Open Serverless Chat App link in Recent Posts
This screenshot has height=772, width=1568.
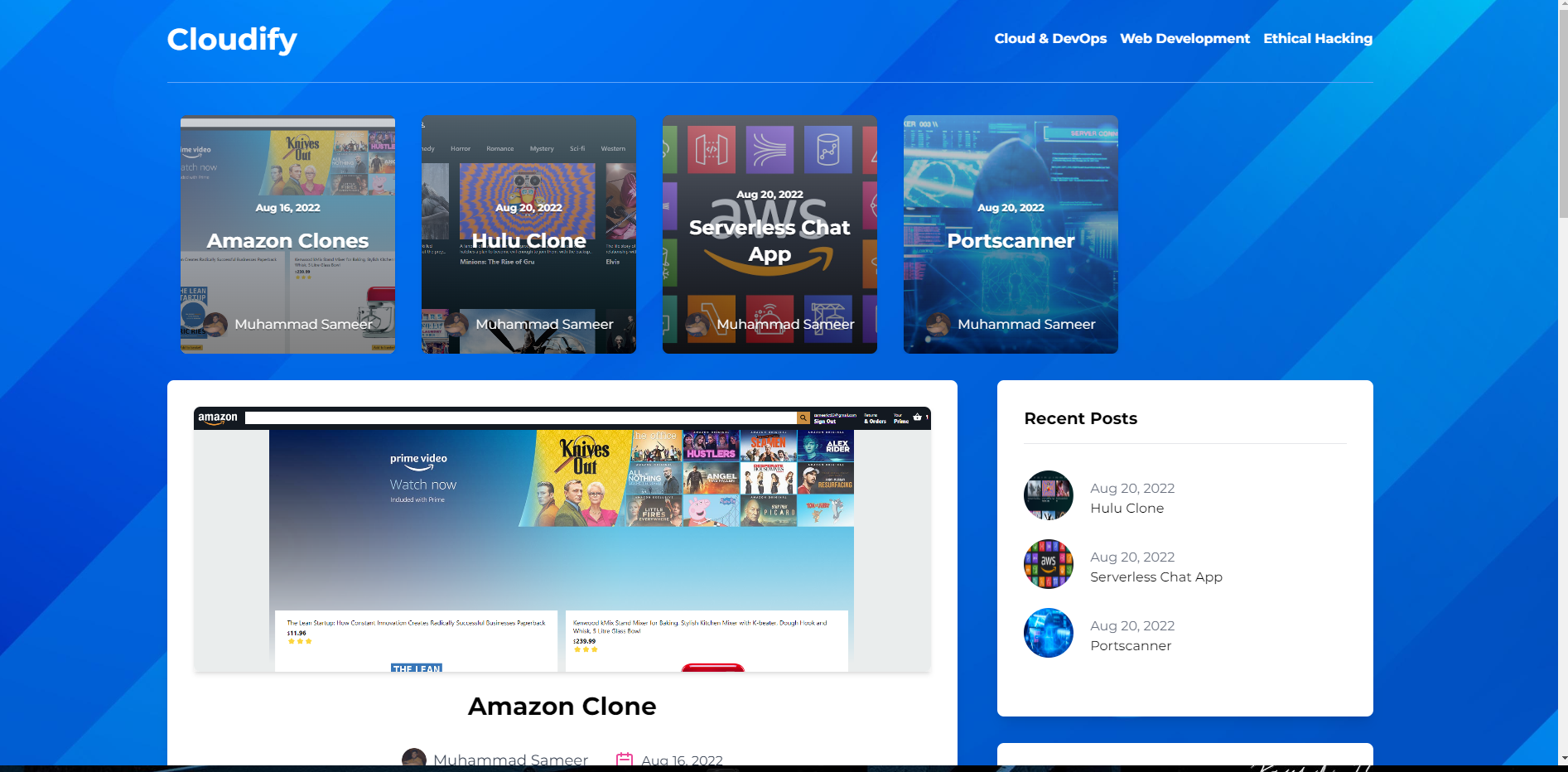tap(1156, 577)
